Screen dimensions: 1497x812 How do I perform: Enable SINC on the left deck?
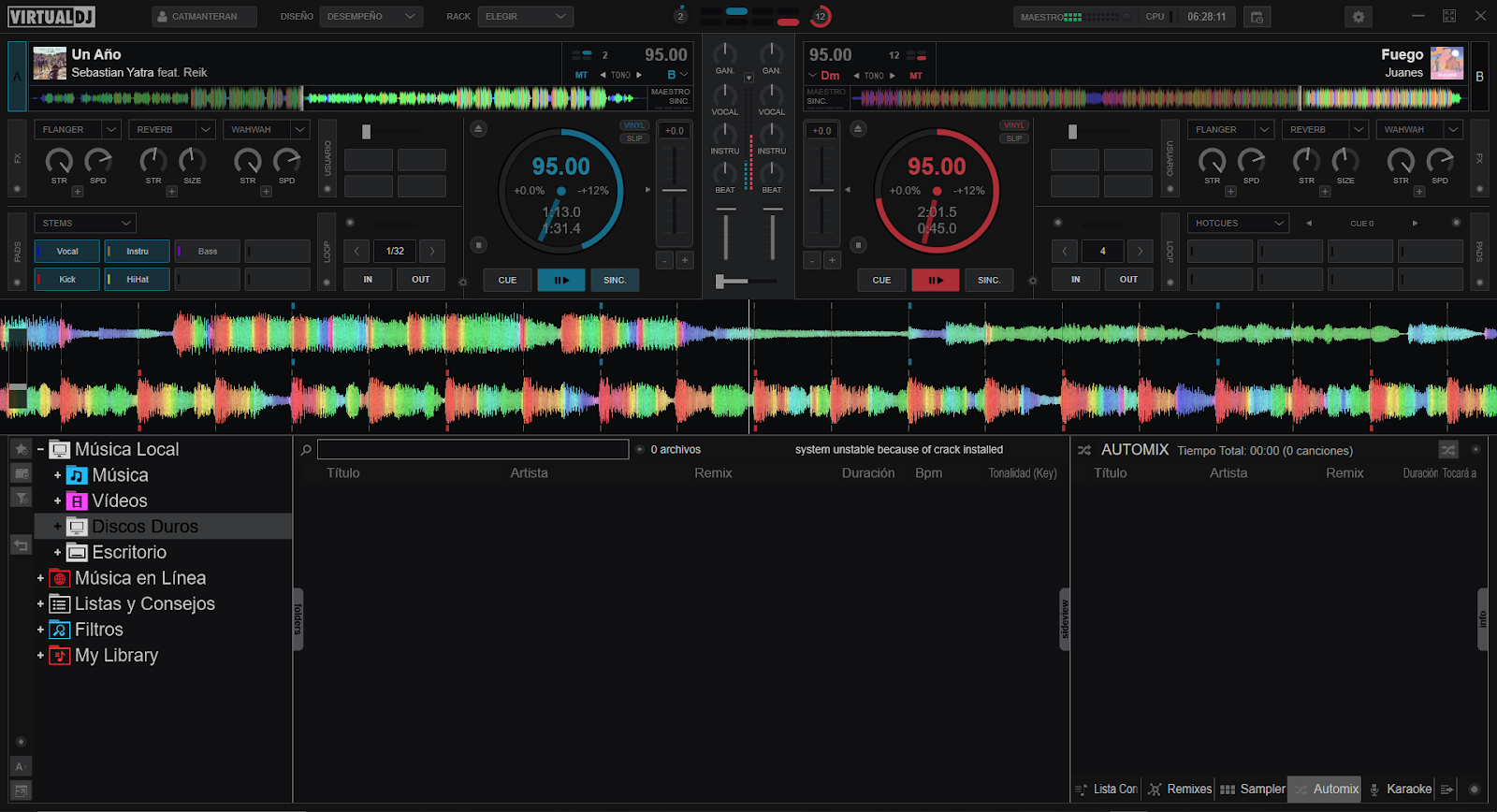[615, 280]
